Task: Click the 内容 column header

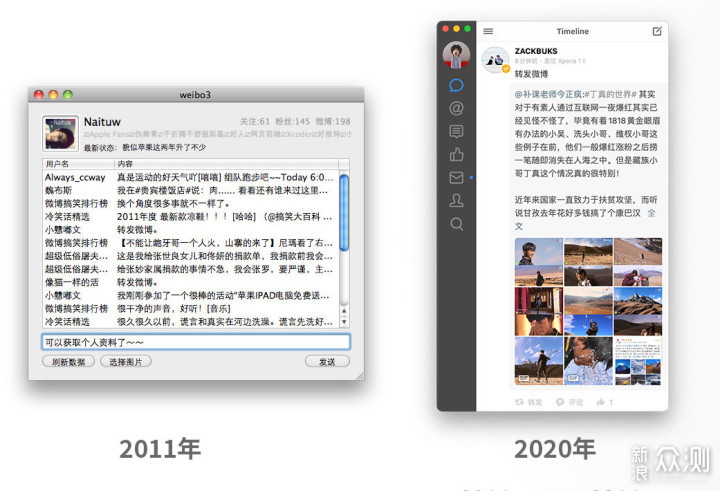Action: 226,164
